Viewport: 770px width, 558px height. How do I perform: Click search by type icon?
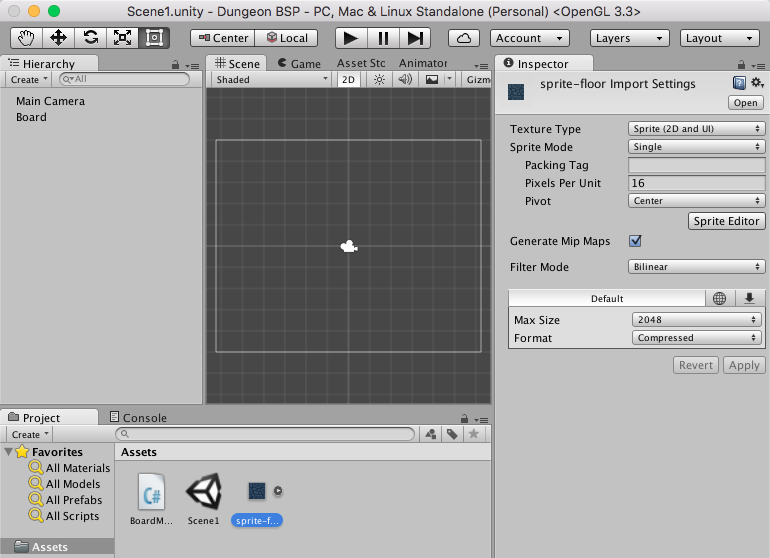point(431,434)
